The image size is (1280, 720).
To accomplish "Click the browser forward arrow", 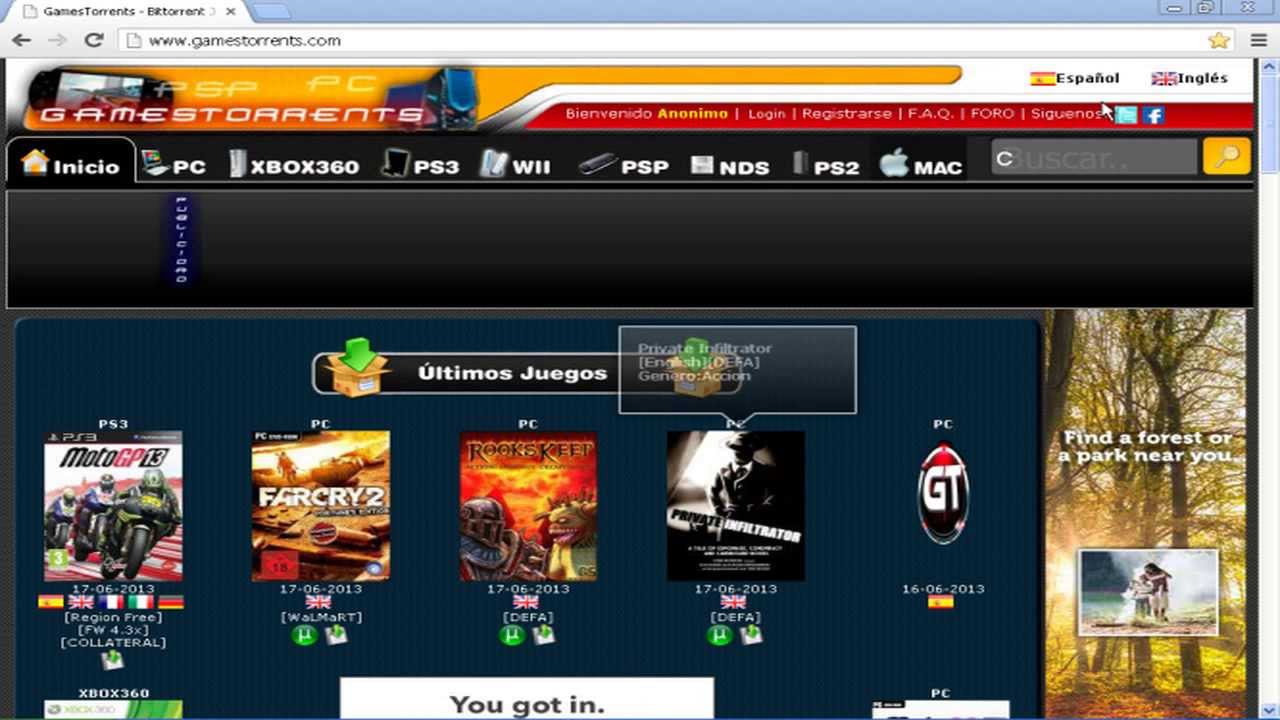I will click(57, 40).
